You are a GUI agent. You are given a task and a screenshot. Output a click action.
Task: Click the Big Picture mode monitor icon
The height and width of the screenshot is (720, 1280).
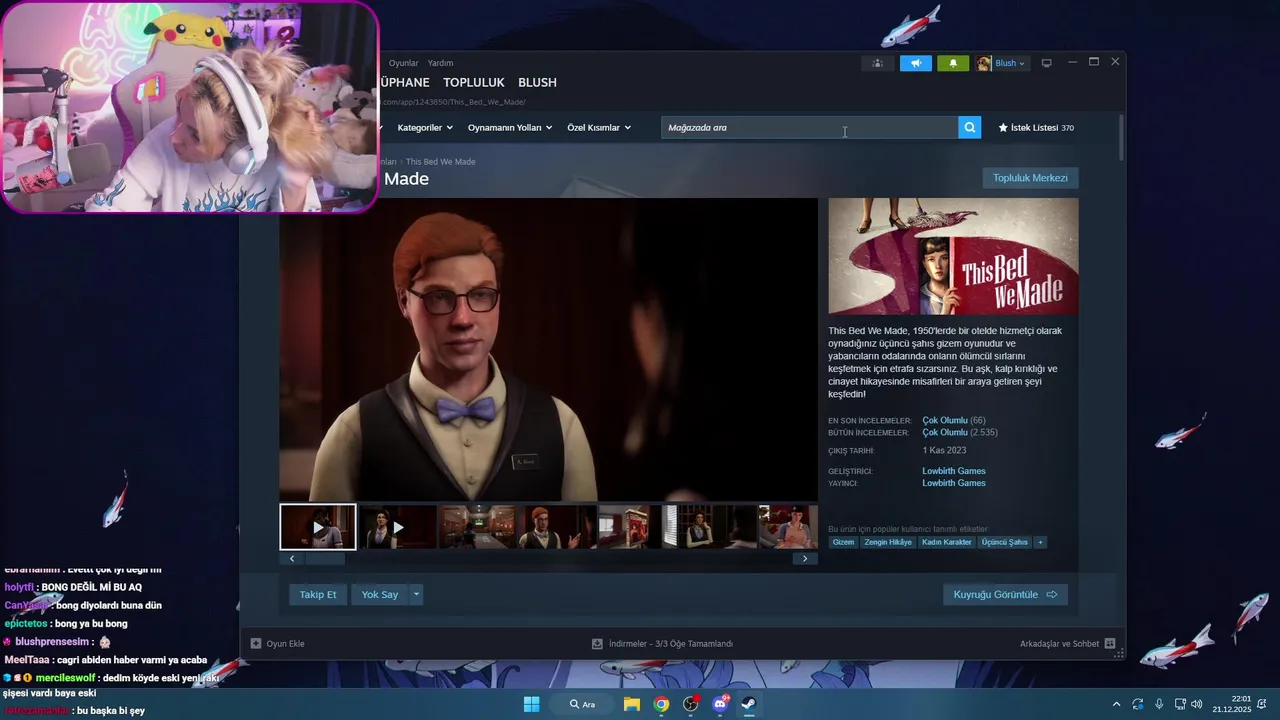click(x=1046, y=63)
